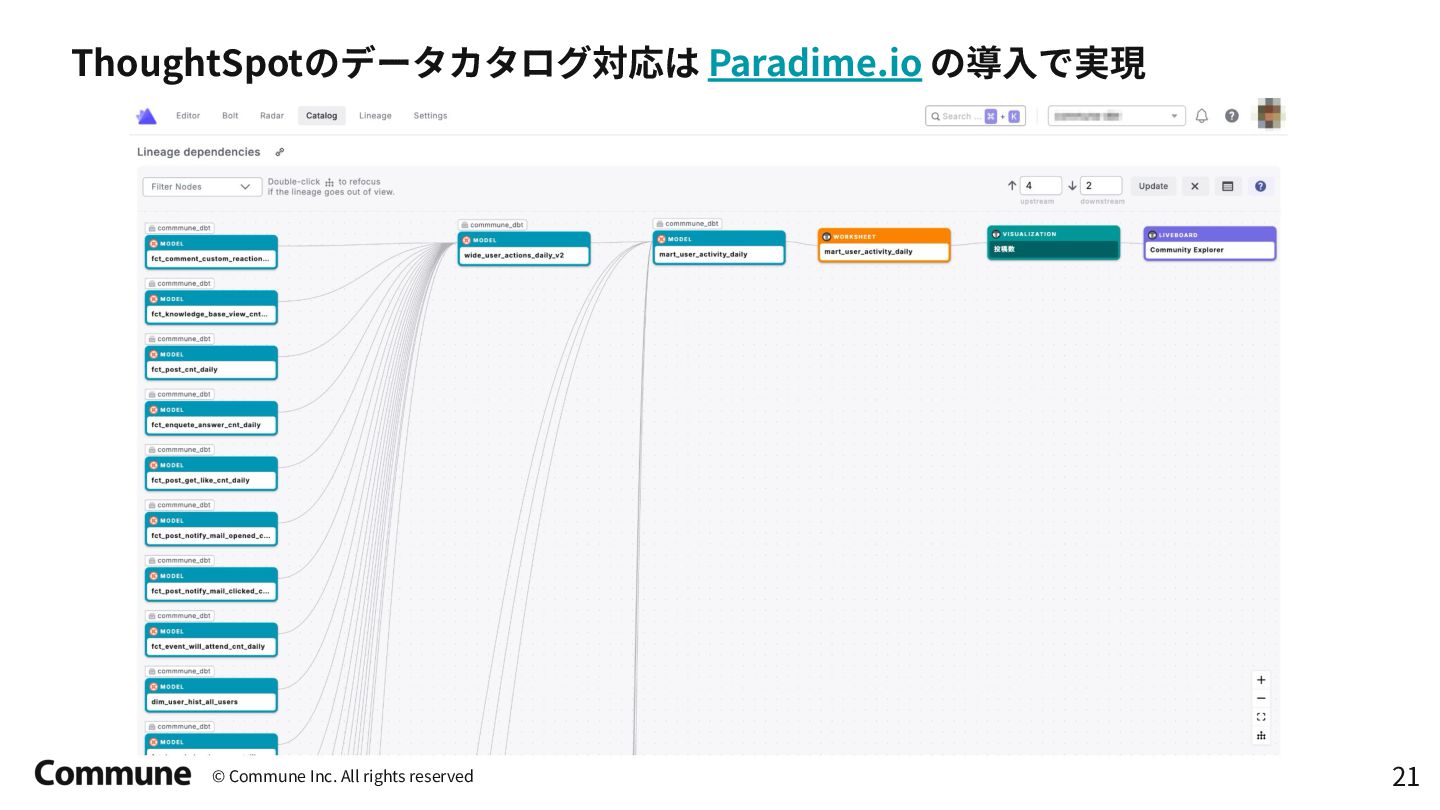The height and width of the screenshot is (810, 1440).
Task: Select the wide_user_actions_daily_v2 model node
Action: (x=525, y=249)
